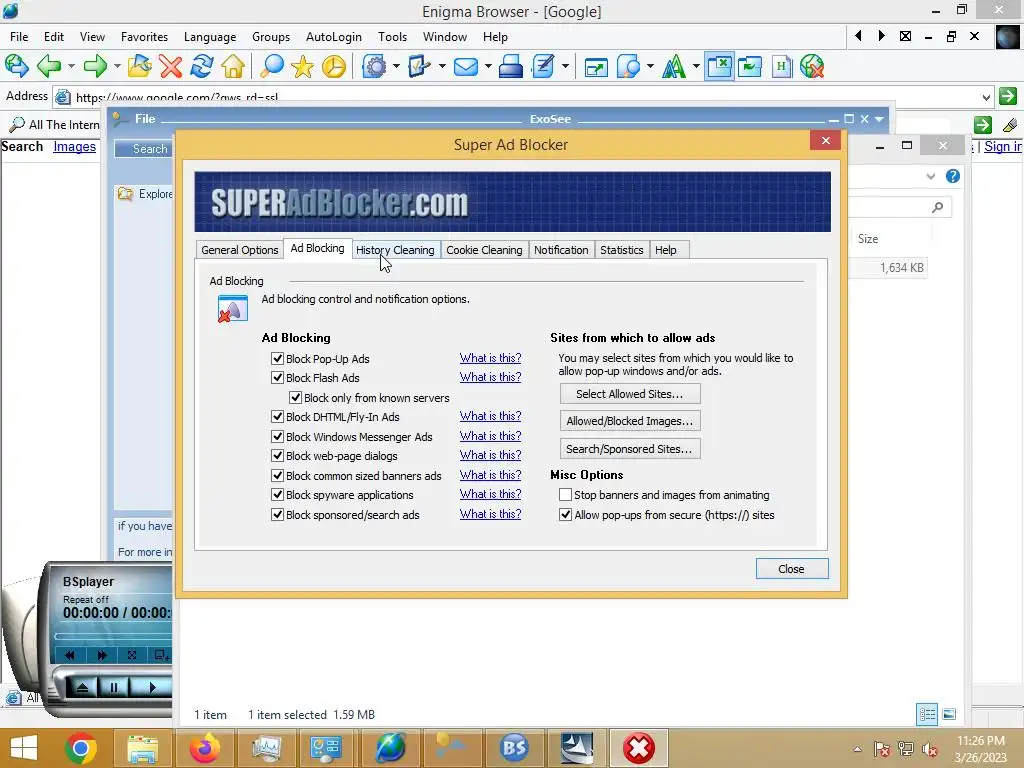Screen dimensions: 1024x768
Task: Click Search/Sponsored Sites button
Action: click(630, 449)
